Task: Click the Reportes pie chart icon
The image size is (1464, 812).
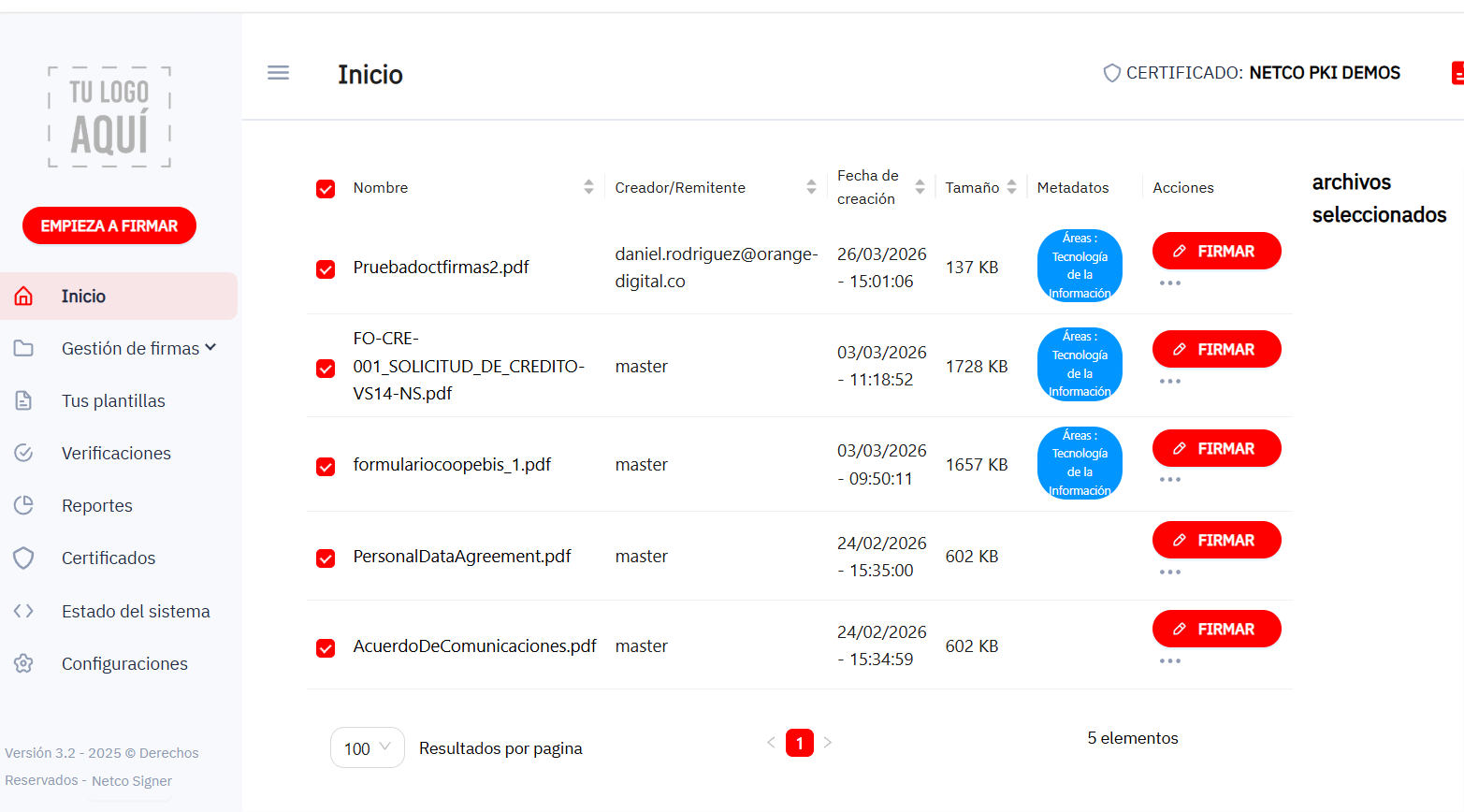Action: [x=23, y=506]
